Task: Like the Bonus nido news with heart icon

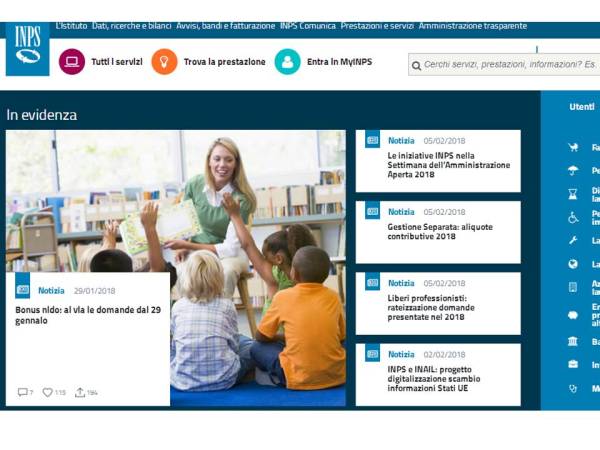Action: [x=47, y=393]
